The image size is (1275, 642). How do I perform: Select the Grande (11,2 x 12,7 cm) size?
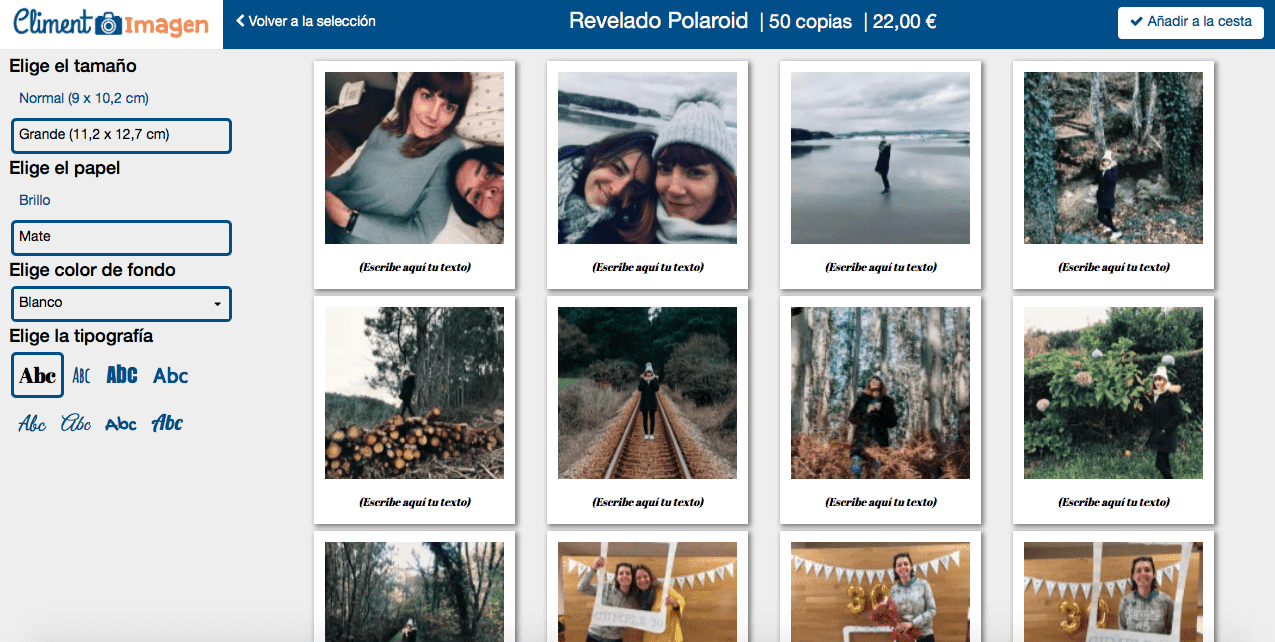(121, 135)
